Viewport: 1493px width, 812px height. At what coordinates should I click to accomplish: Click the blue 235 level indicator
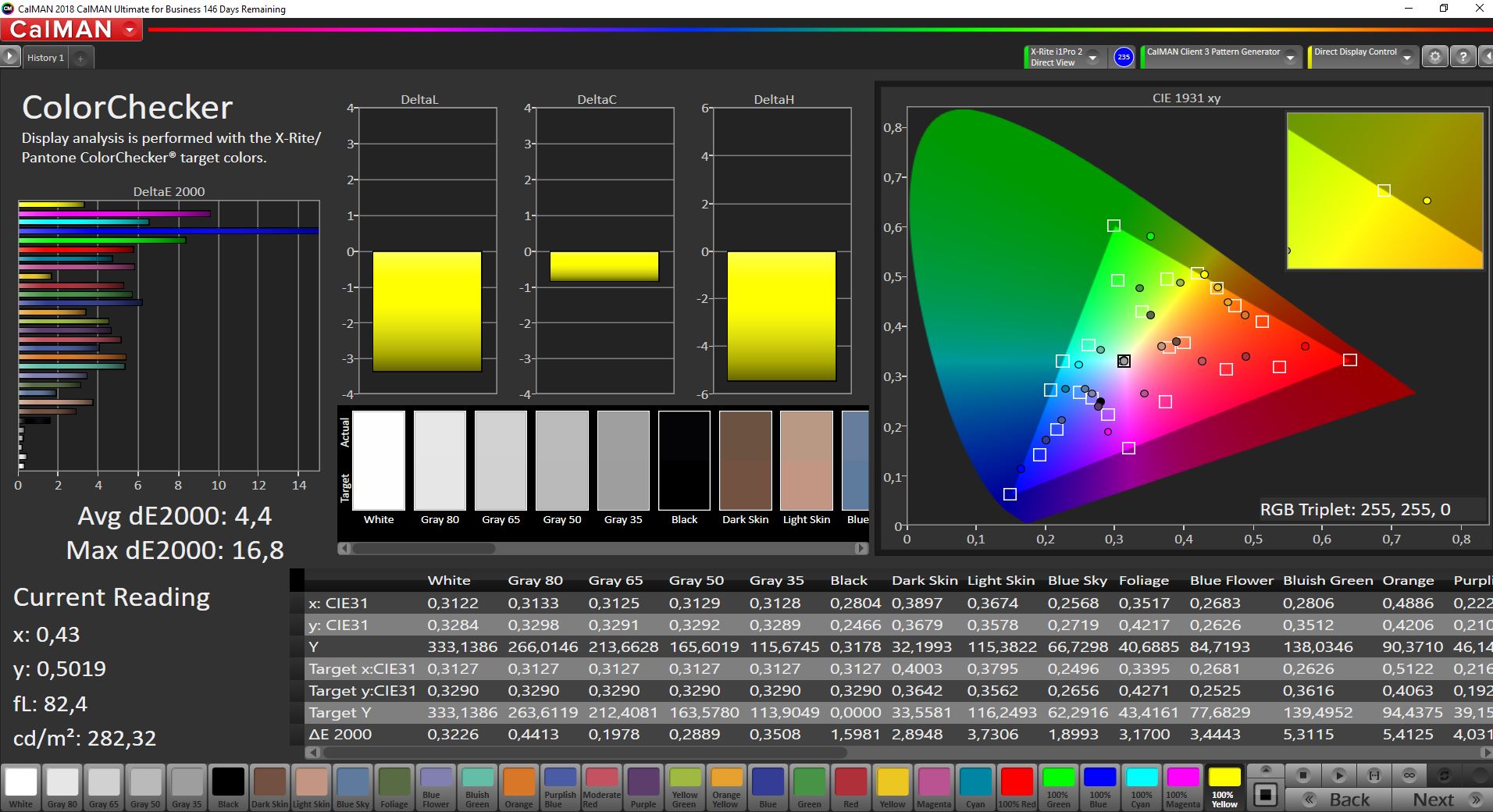(x=1123, y=57)
